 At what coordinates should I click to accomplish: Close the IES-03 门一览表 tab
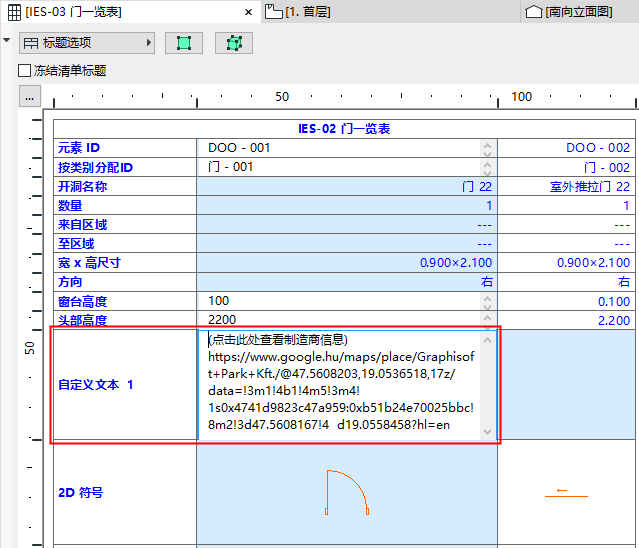point(248,12)
